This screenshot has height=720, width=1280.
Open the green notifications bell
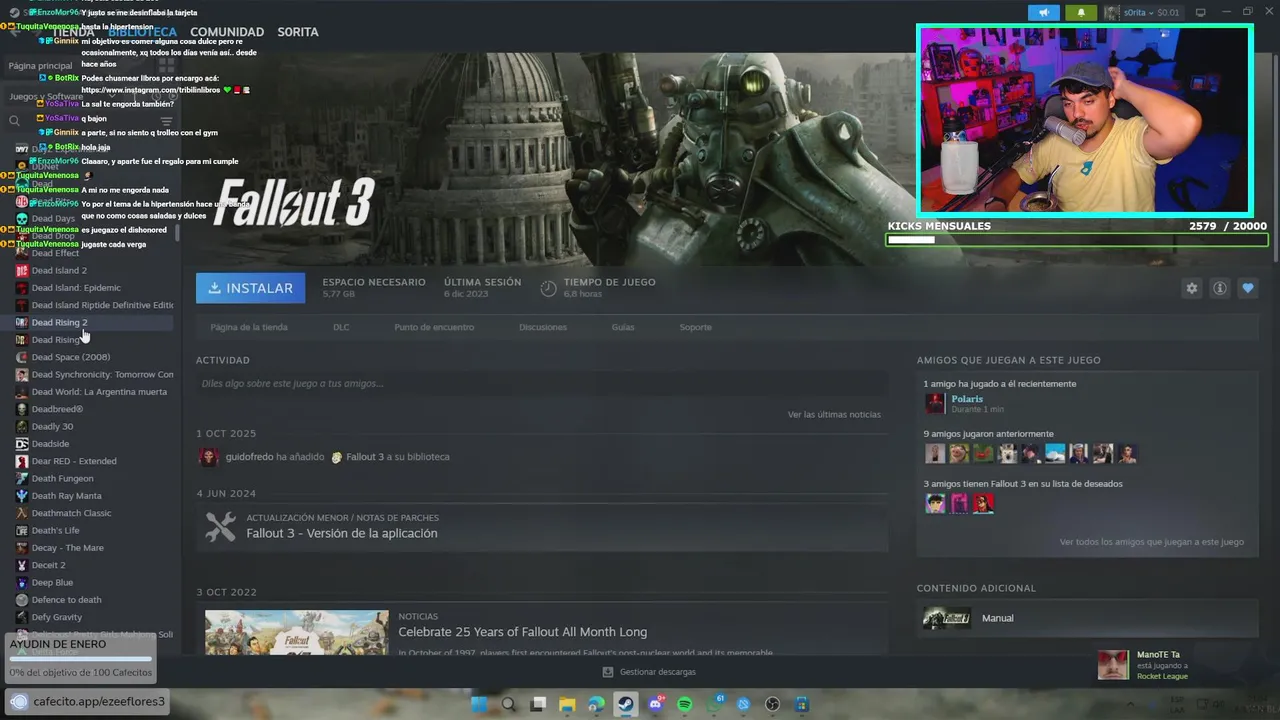coord(1080,13)
